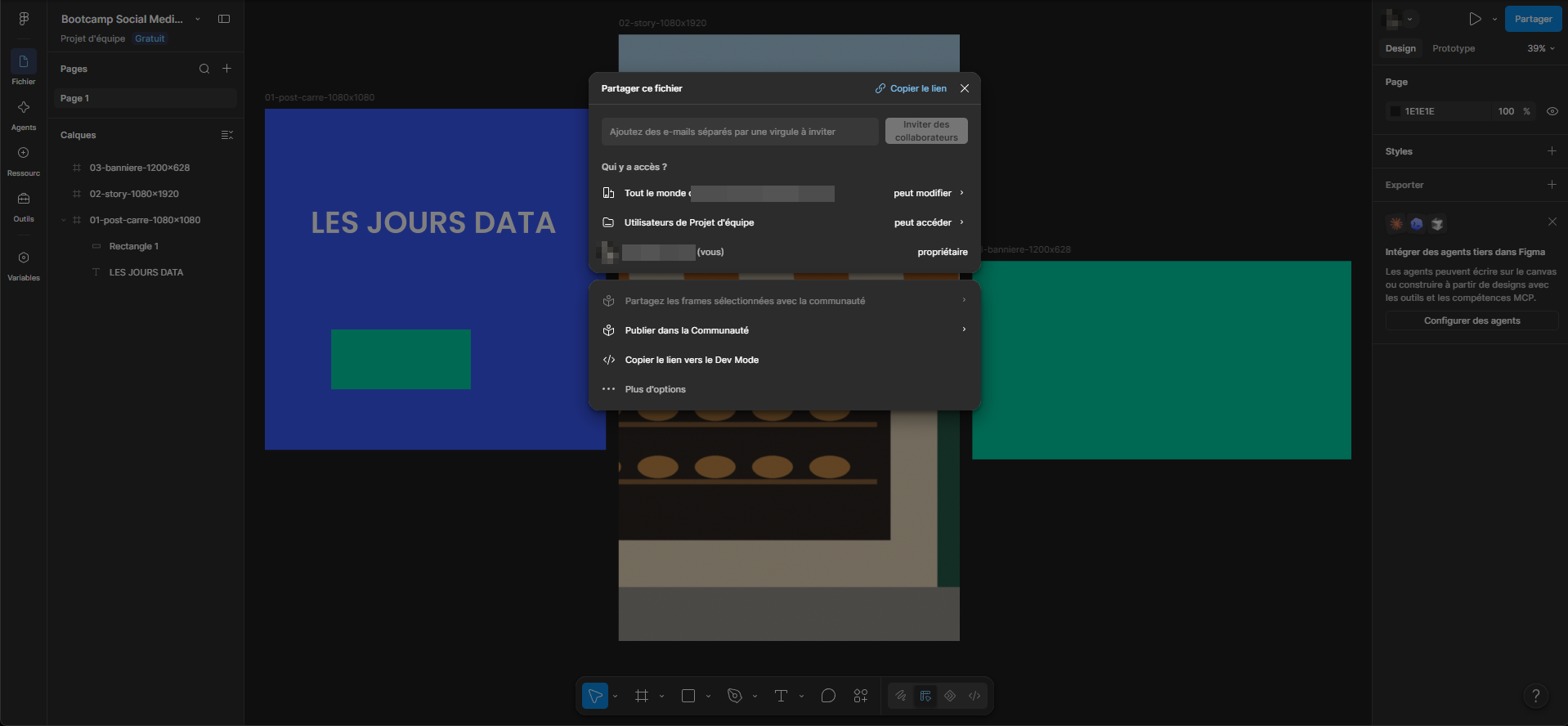Viewport: 1568px width, 726px height.
Task: Open the Variables sidebar panel
Action: [24, 265]
